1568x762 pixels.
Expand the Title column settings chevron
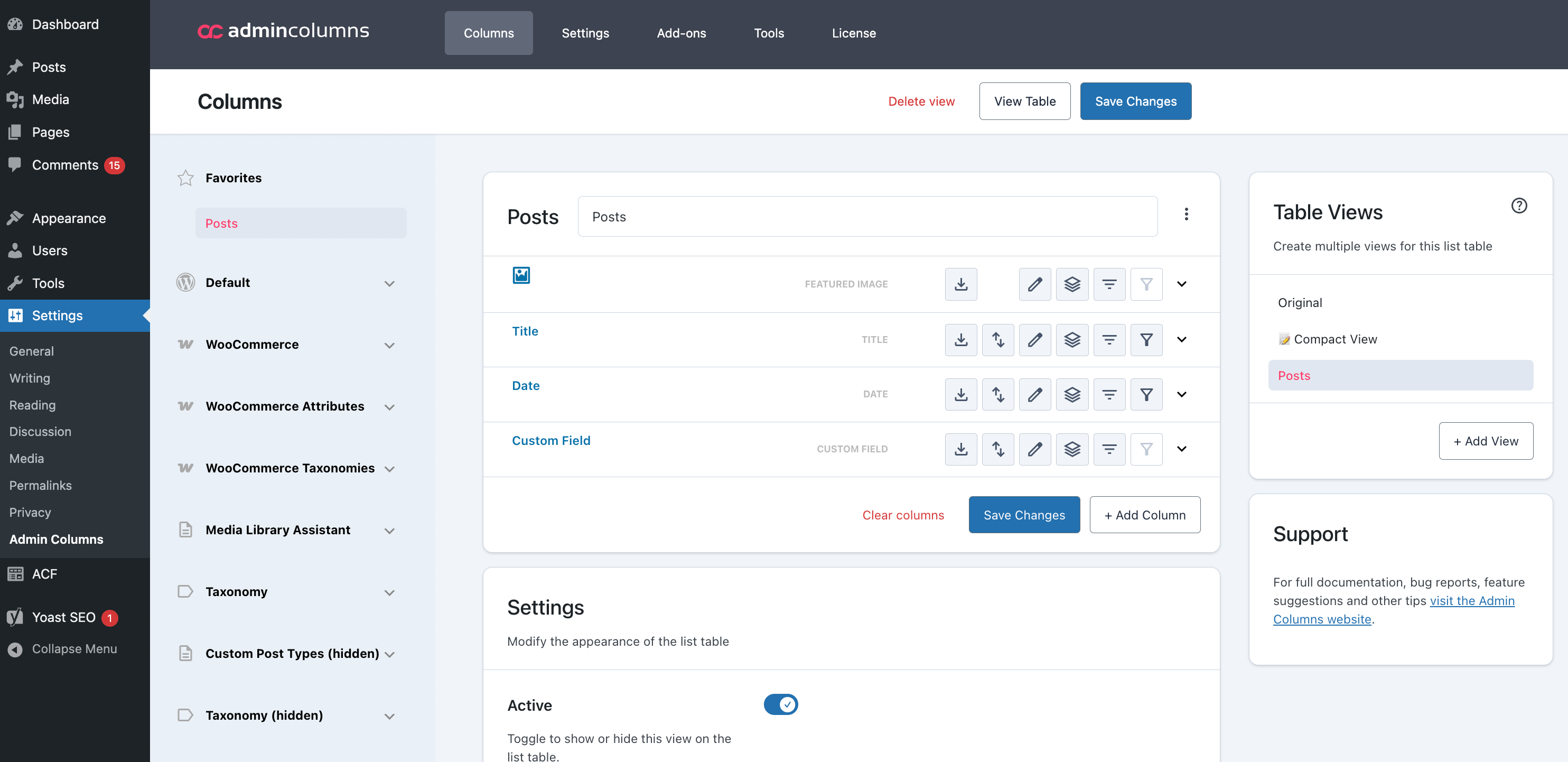tap(1181, 340)
